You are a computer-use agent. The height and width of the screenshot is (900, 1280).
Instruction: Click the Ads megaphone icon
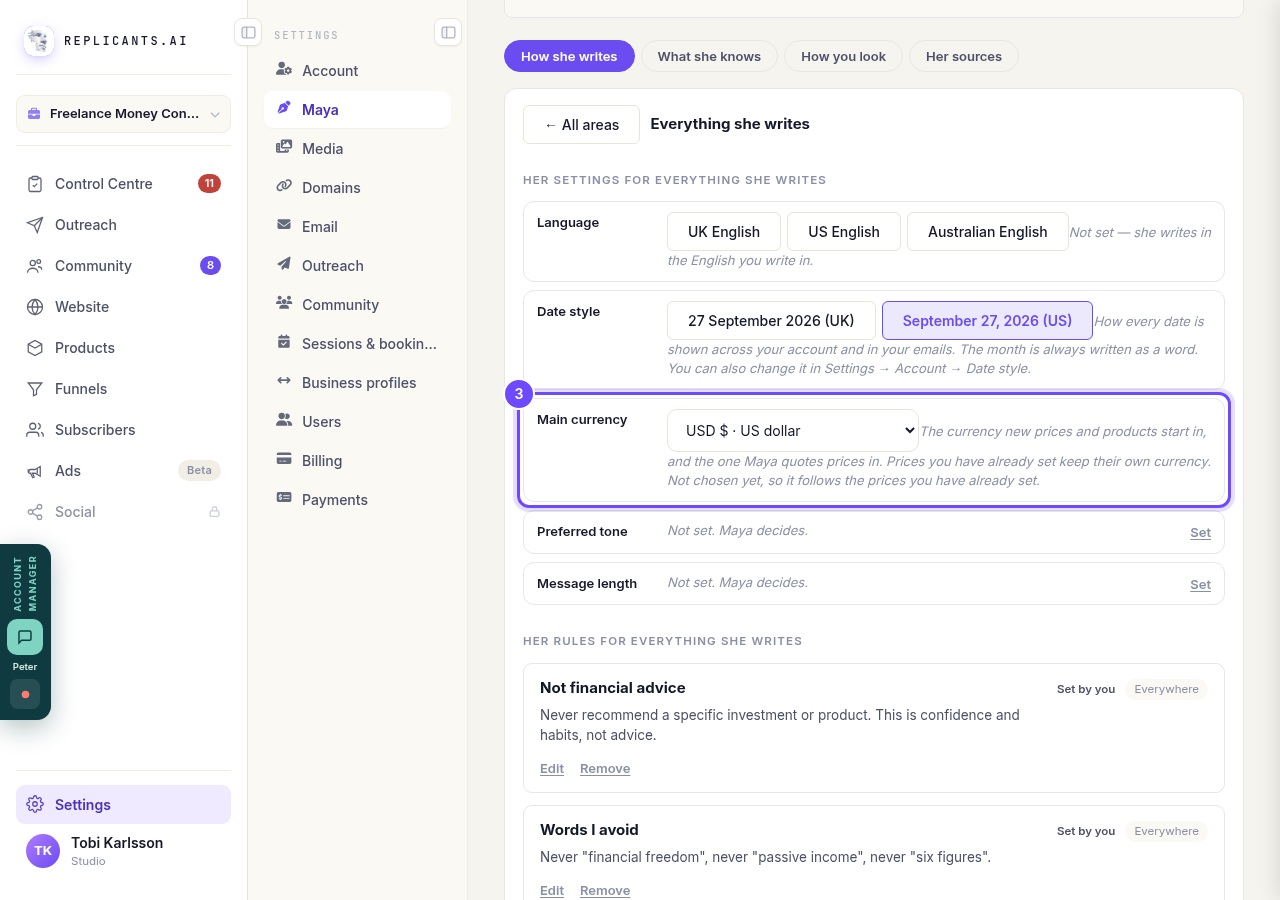[x=35, y=471]
